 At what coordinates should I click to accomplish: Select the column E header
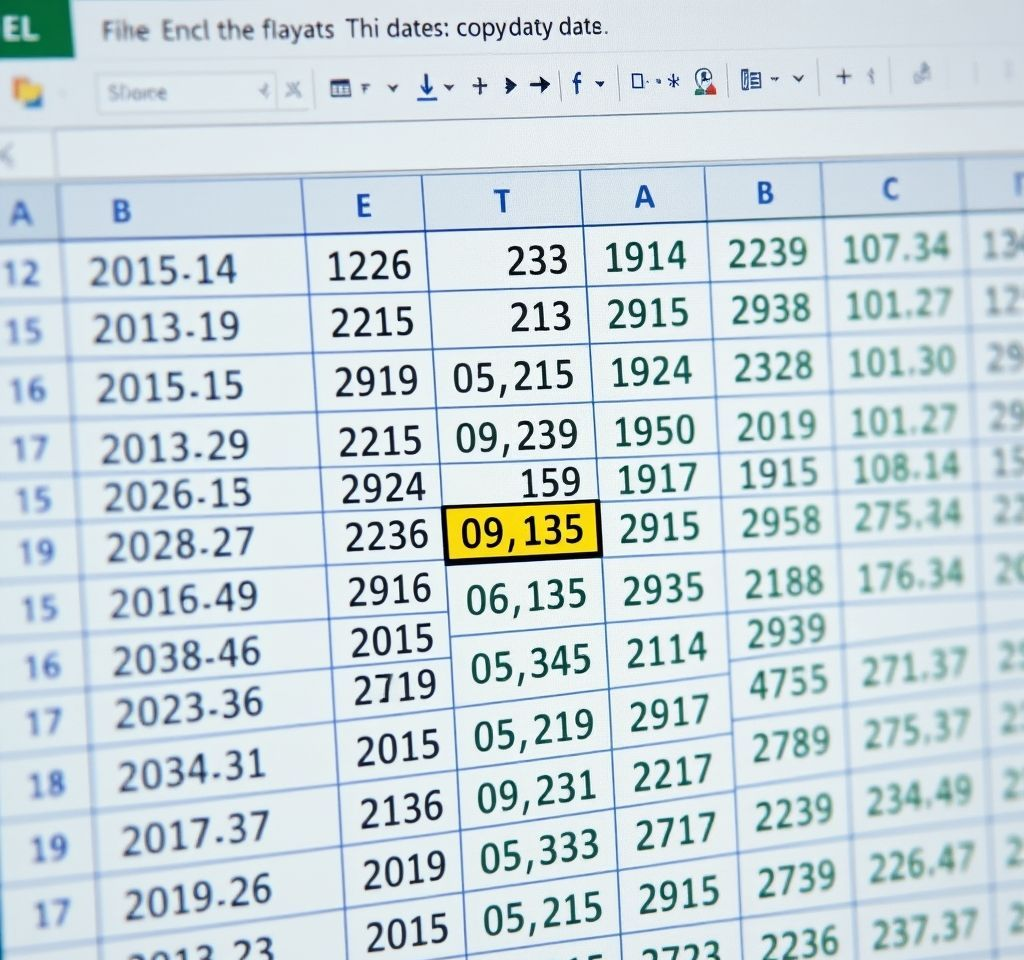363,205
